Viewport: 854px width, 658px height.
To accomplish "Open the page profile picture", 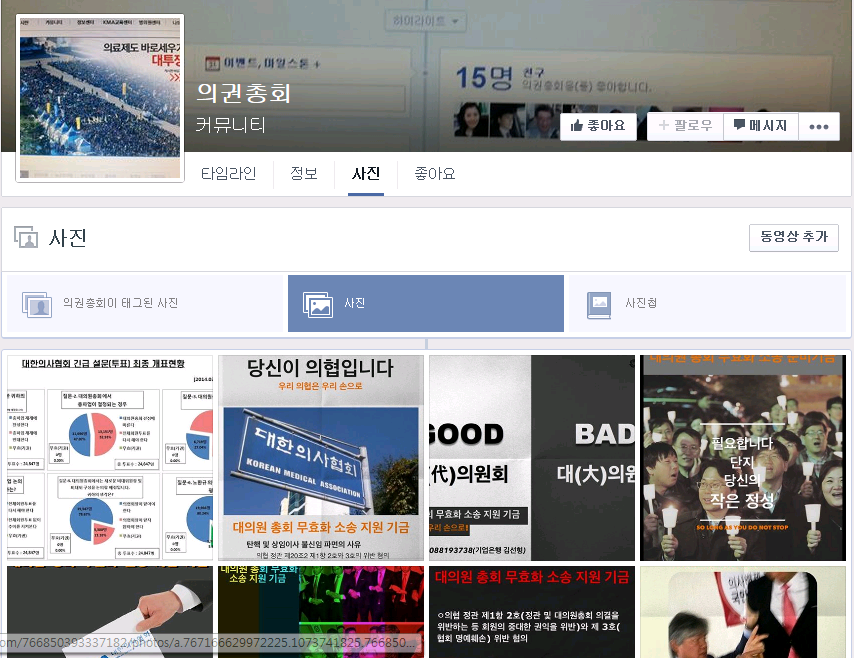I will coord(100,98).
